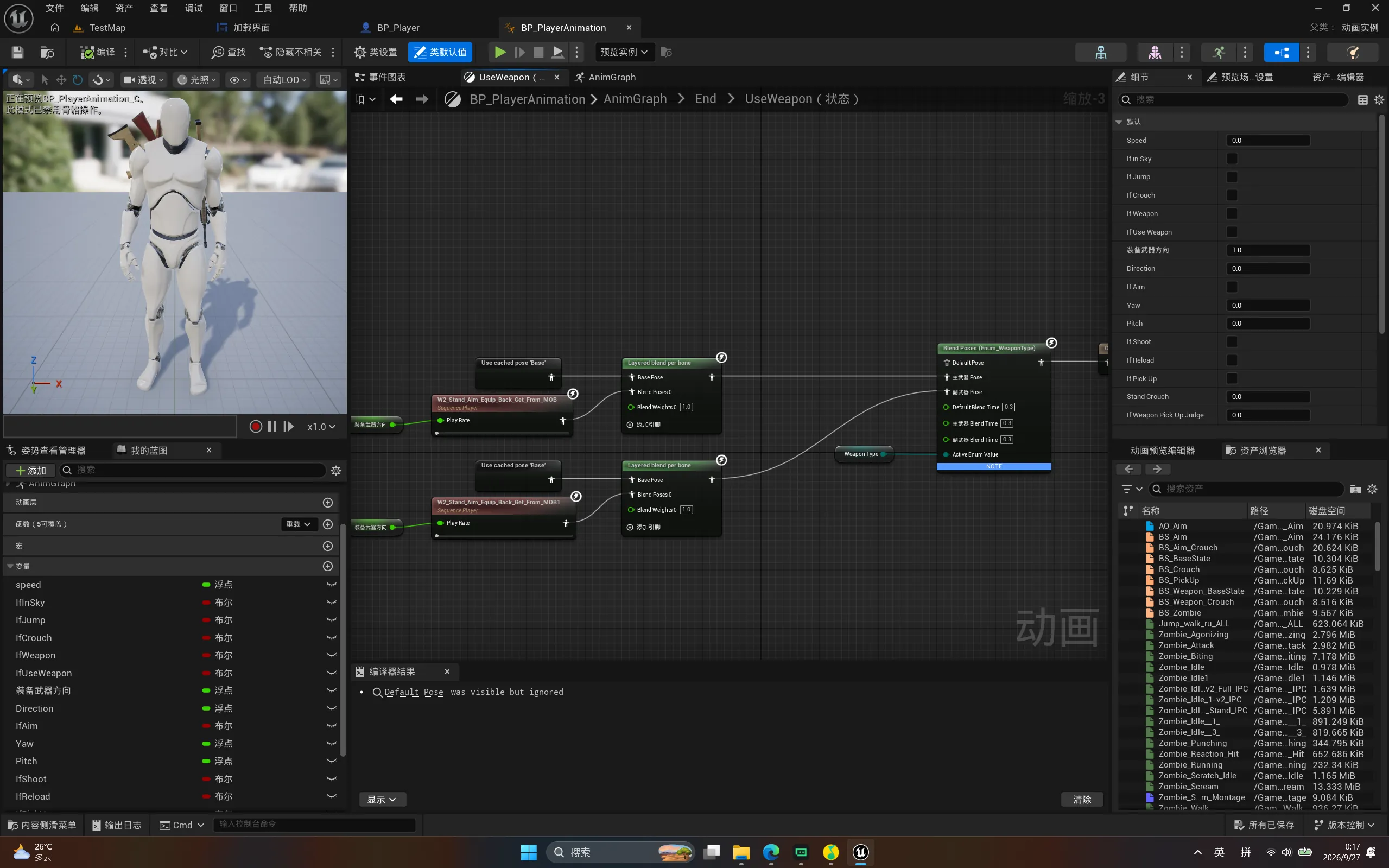Toggle the If Aim checkbox

point(1232,287)
